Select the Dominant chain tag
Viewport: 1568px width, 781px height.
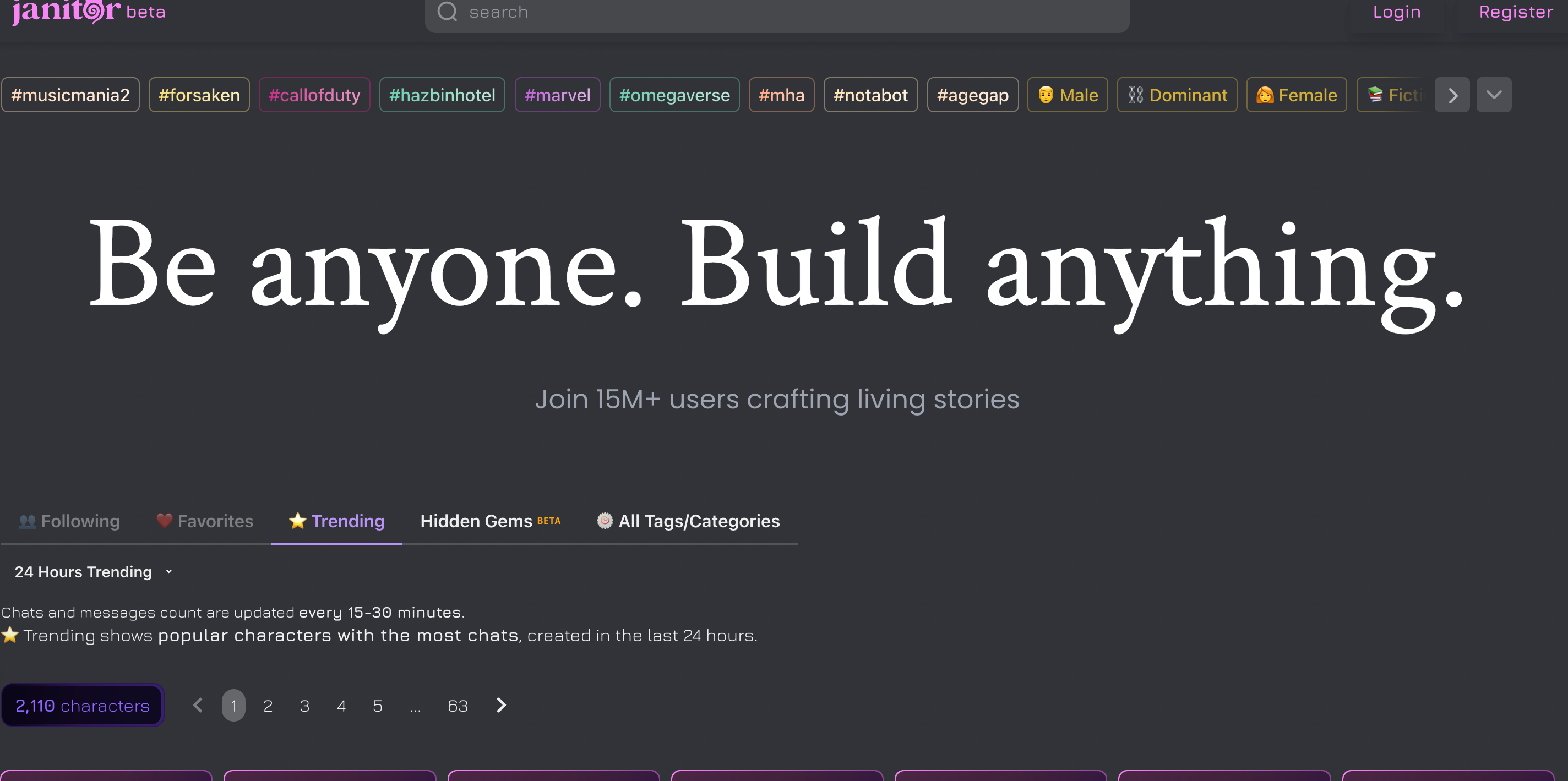(1177, 95)
